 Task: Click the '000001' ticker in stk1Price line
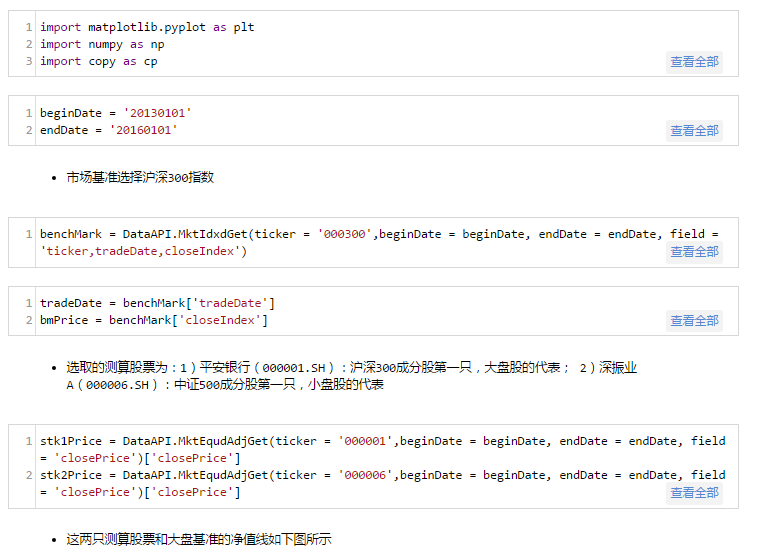pos(368,442)
